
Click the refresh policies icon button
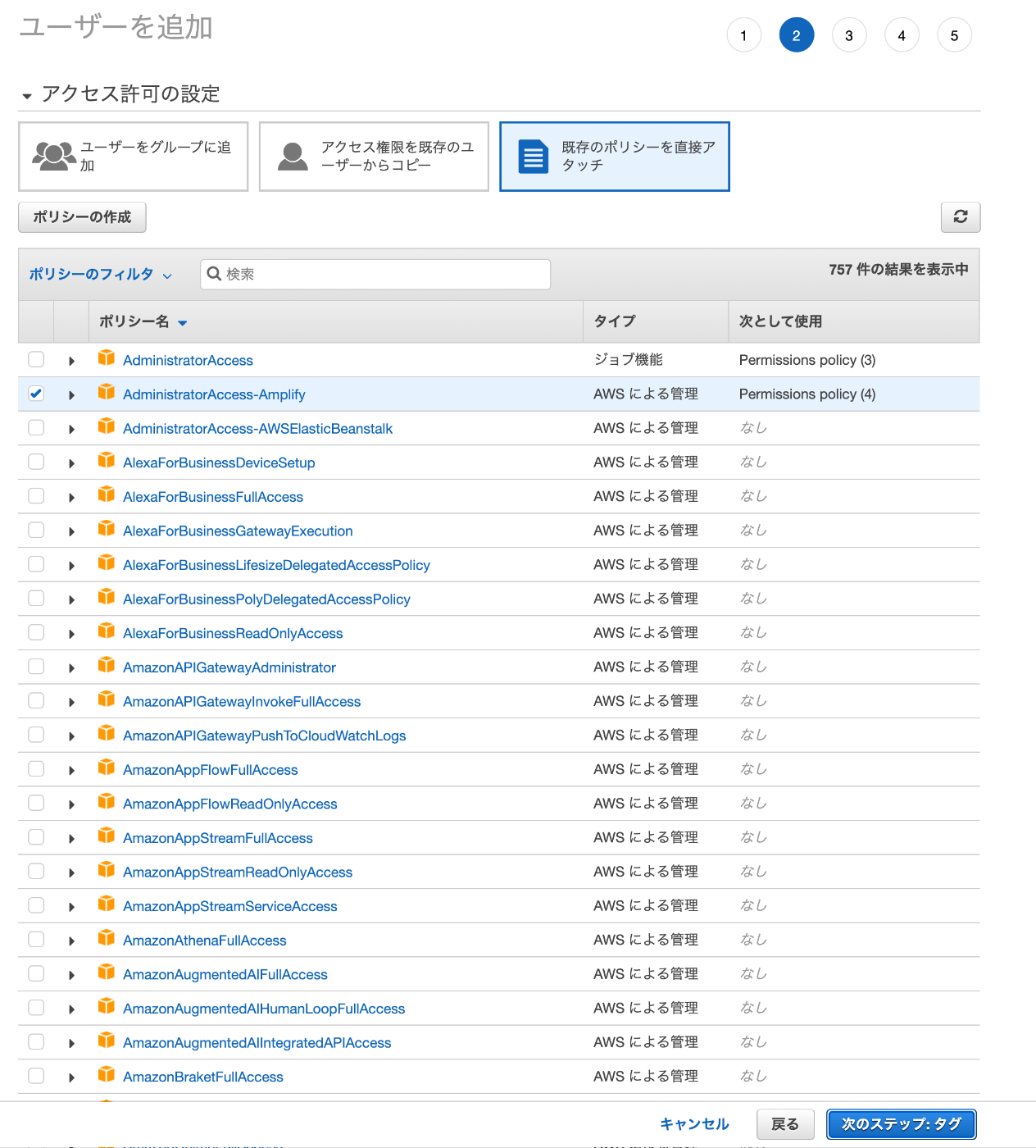pyautogui.click(x=961, y=217)
